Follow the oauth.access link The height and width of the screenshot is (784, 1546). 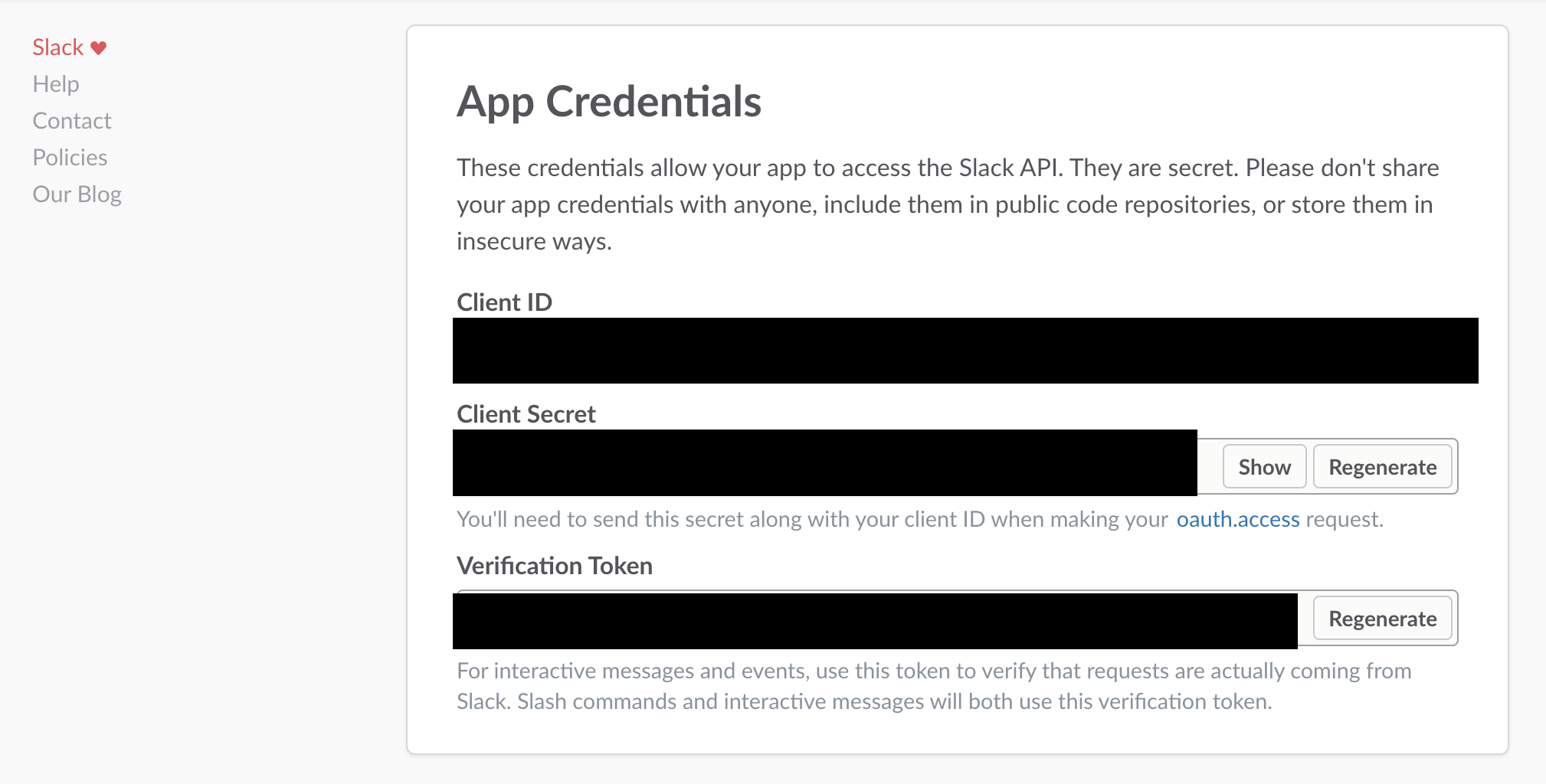(1238, 519)
